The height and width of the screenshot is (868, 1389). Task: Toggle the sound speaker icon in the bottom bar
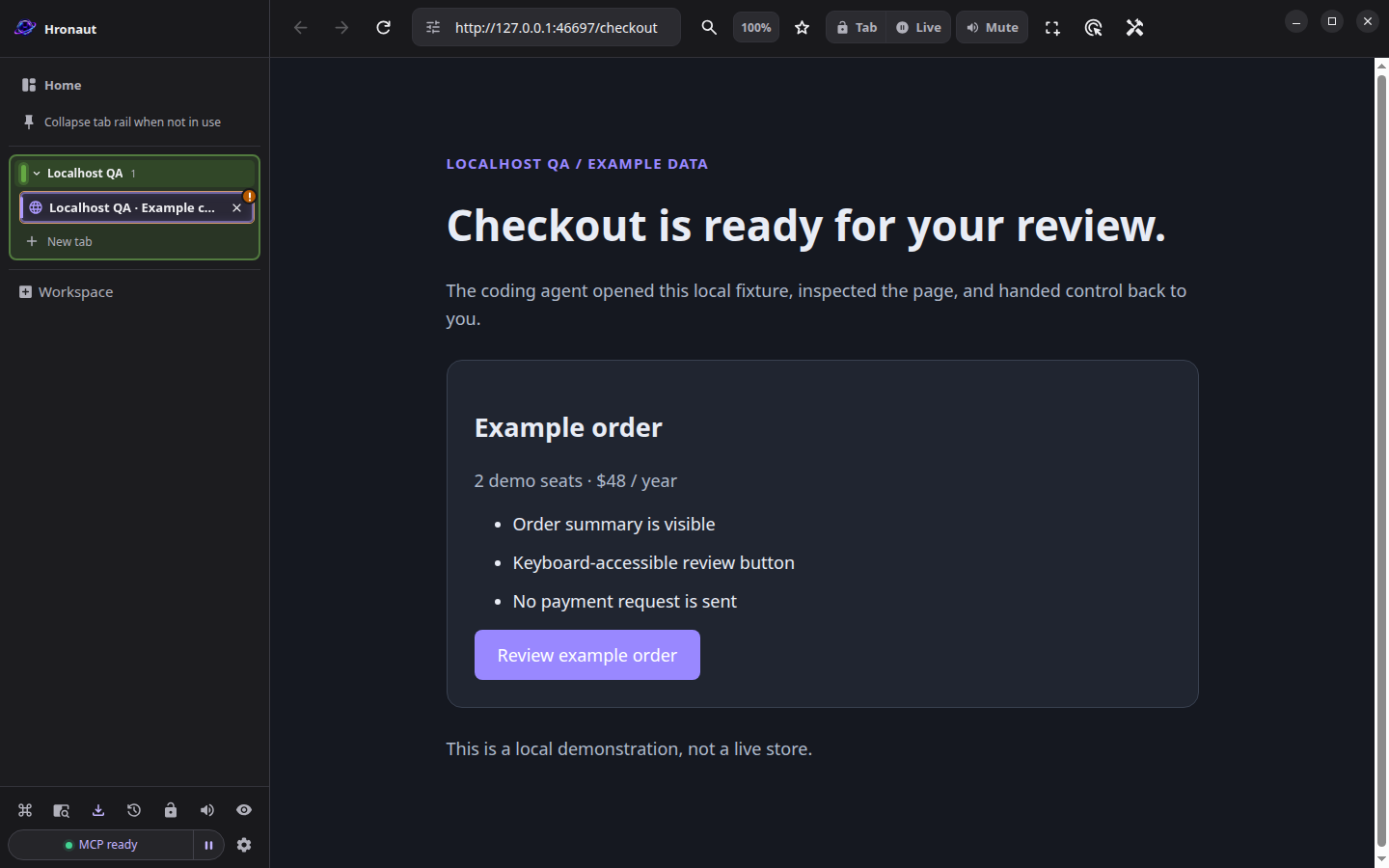pyautogui.click(x=207, y=810)
